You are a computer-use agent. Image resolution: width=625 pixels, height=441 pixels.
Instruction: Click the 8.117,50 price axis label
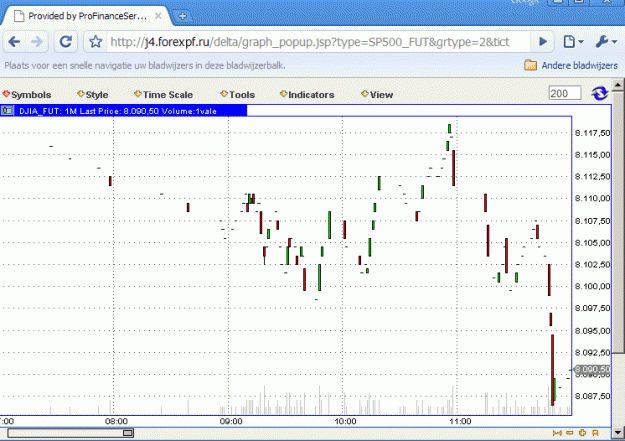click(592, 133)
